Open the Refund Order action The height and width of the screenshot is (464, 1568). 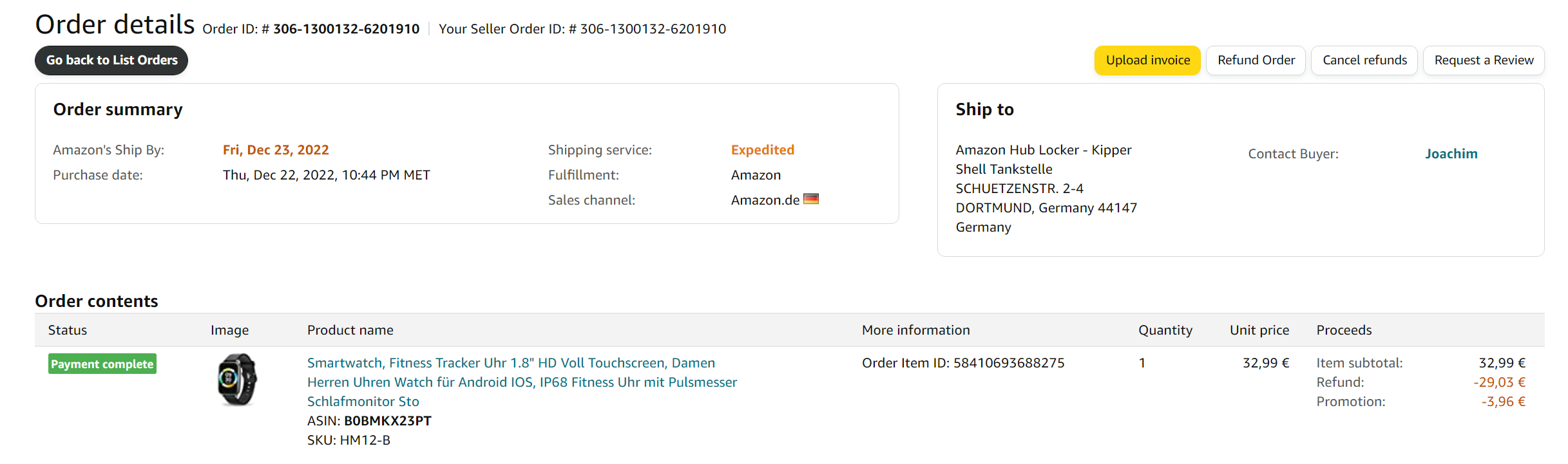pos(1256,60)
